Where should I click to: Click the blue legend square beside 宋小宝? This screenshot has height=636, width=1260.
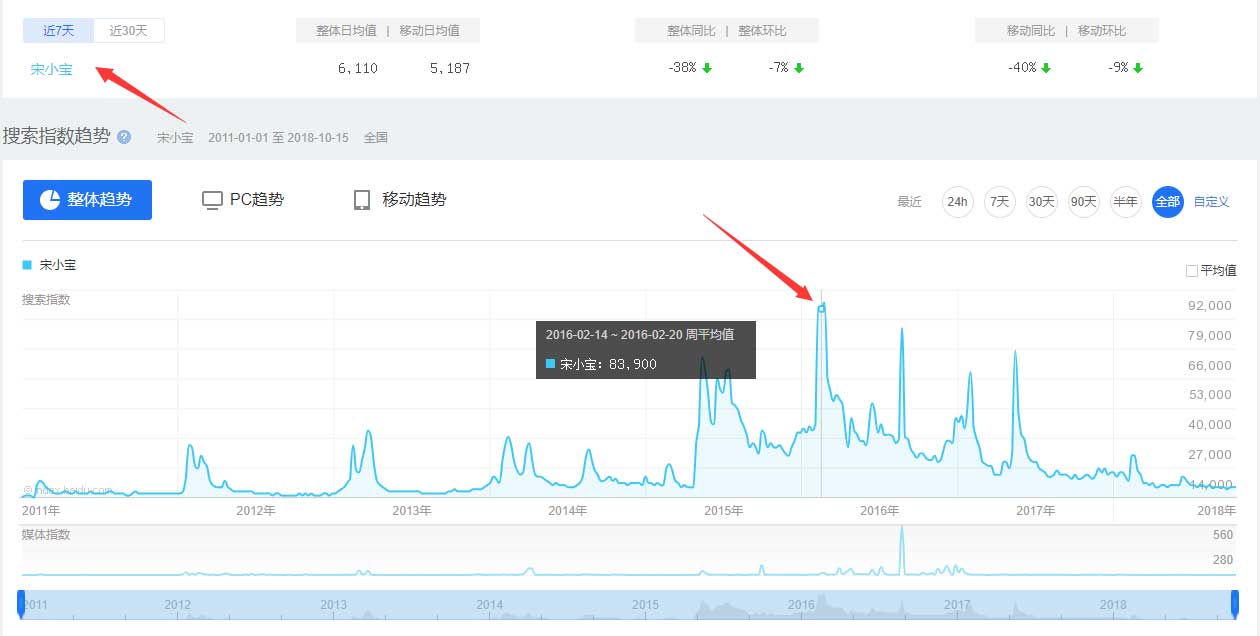coord(28,264)
